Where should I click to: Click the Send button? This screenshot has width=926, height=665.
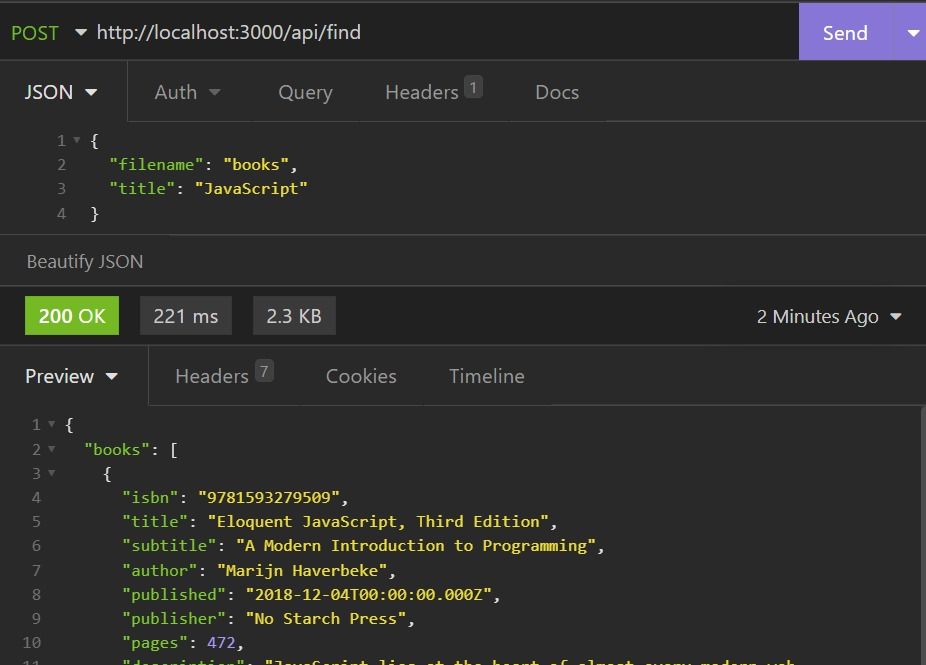click(x=845, y=32)
